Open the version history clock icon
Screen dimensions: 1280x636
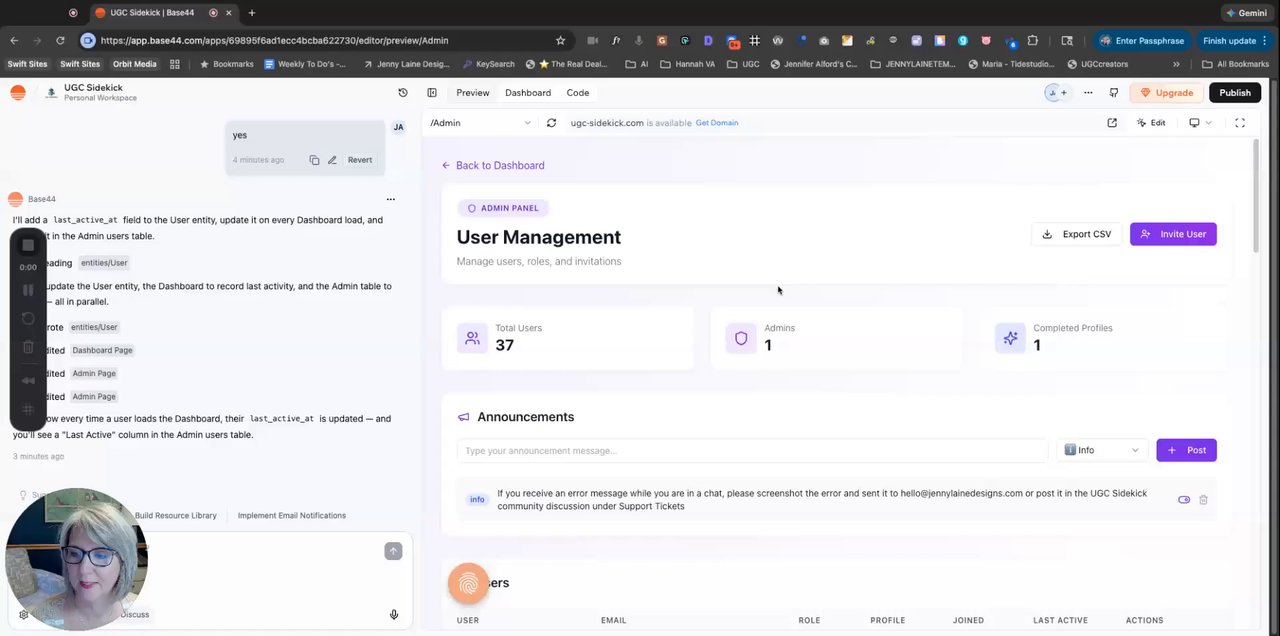pos(403,93)
